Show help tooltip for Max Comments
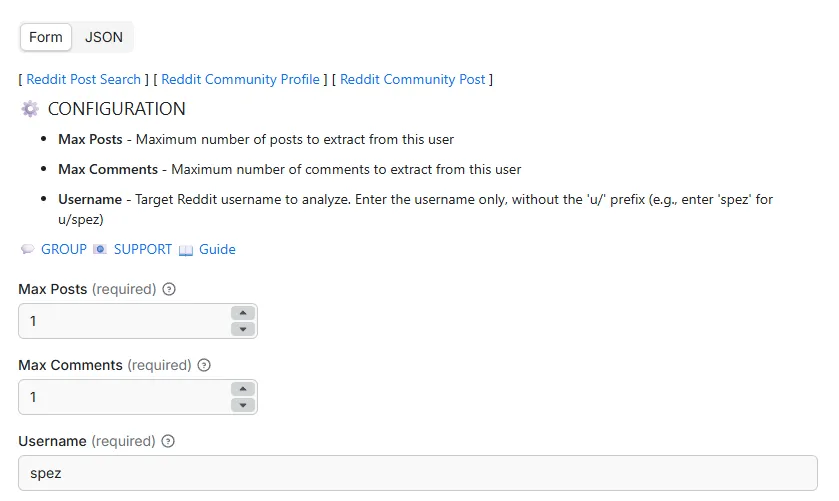Screen dimensions: 839x501 coord(204,365)
